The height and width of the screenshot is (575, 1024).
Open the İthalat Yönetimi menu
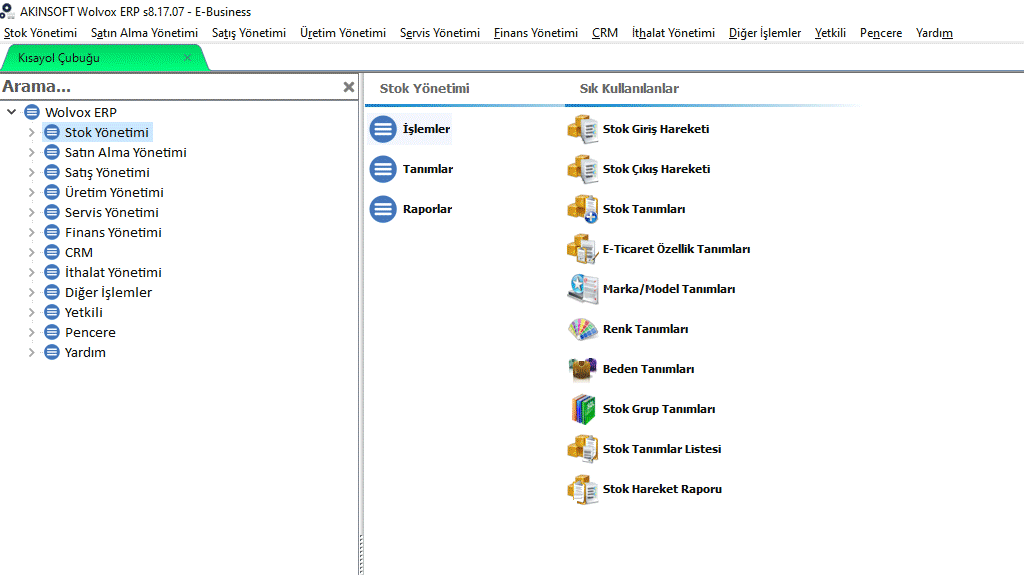(x=673, y=33)
